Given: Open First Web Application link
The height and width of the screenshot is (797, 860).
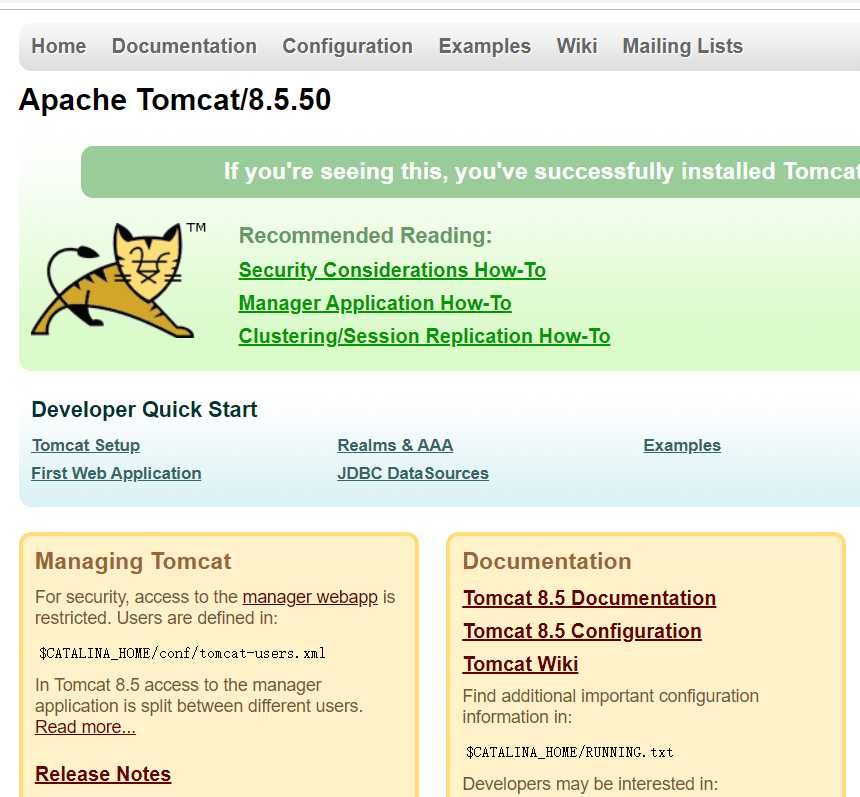Looking at the screenshot, I should click(116, 473).
